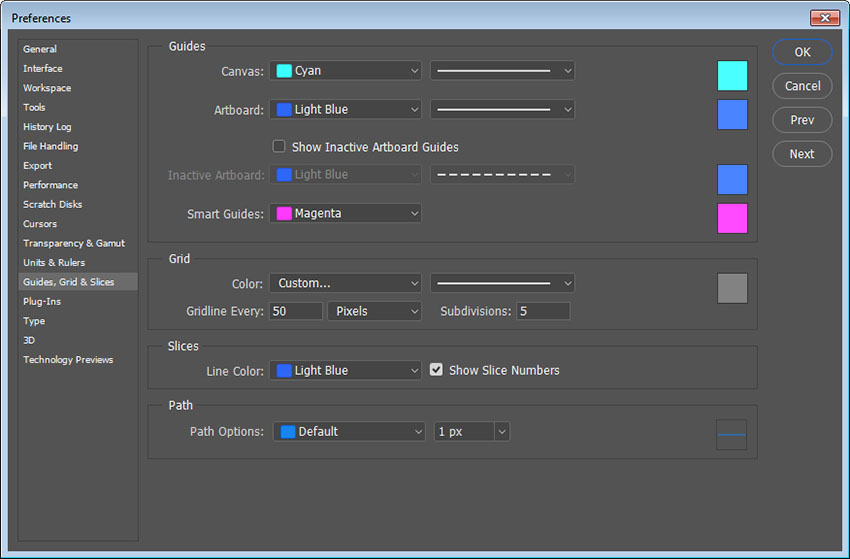
Task: Click the gray Grid color swatch
Action: (x=732, y=288)
